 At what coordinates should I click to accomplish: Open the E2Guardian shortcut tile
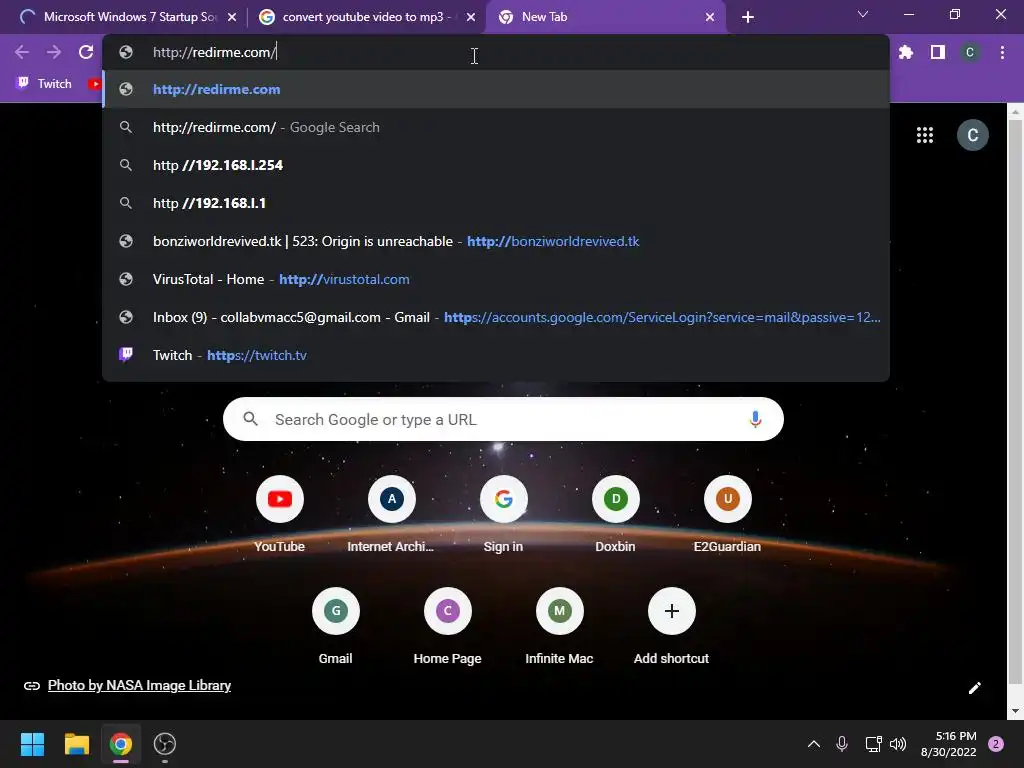click(728, 514)
